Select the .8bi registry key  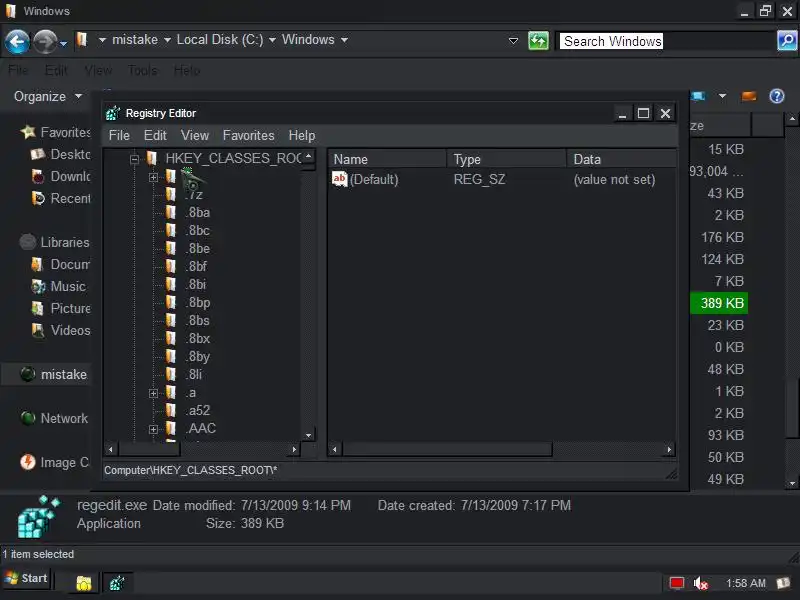coord(196,284)
